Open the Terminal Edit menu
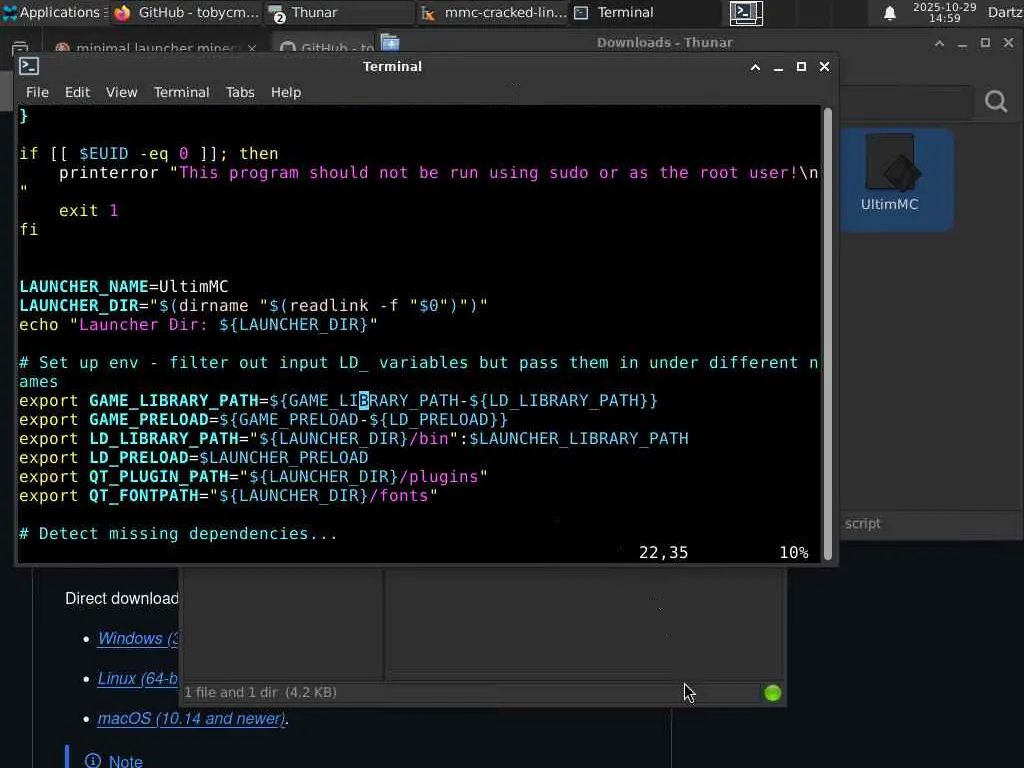Screen dimensions: 1024x768 pos(77,92)
